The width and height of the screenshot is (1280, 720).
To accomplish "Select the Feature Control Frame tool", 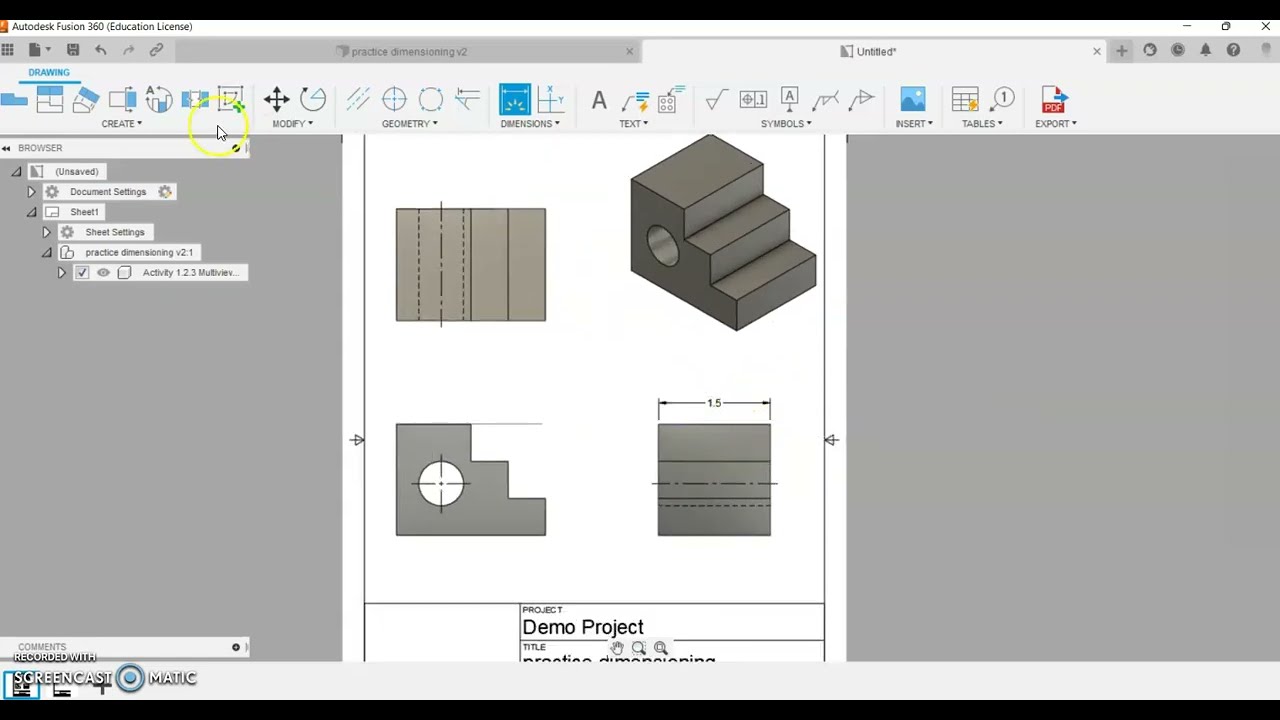I will (753, 99).
